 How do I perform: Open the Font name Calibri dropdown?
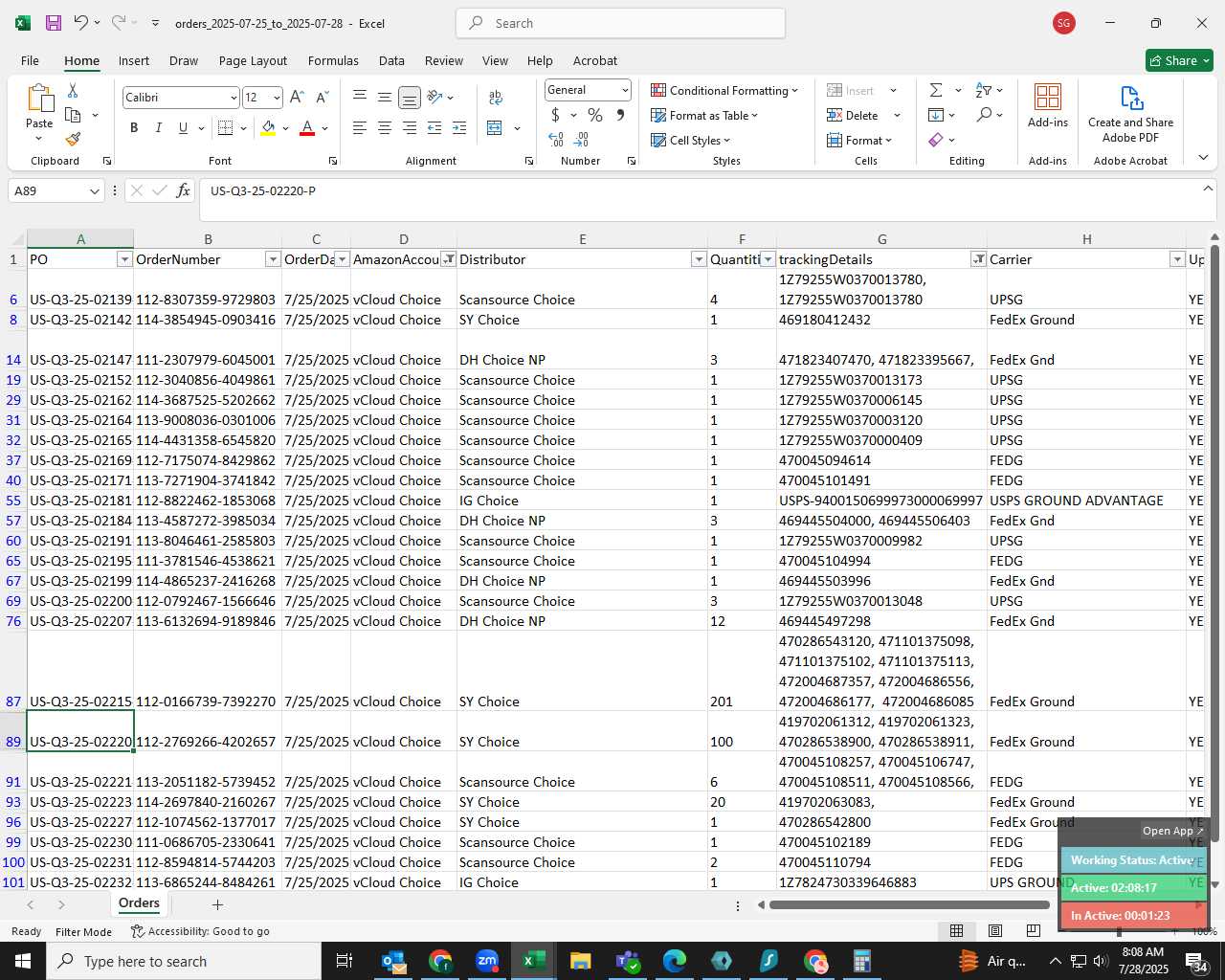[233, 98]
